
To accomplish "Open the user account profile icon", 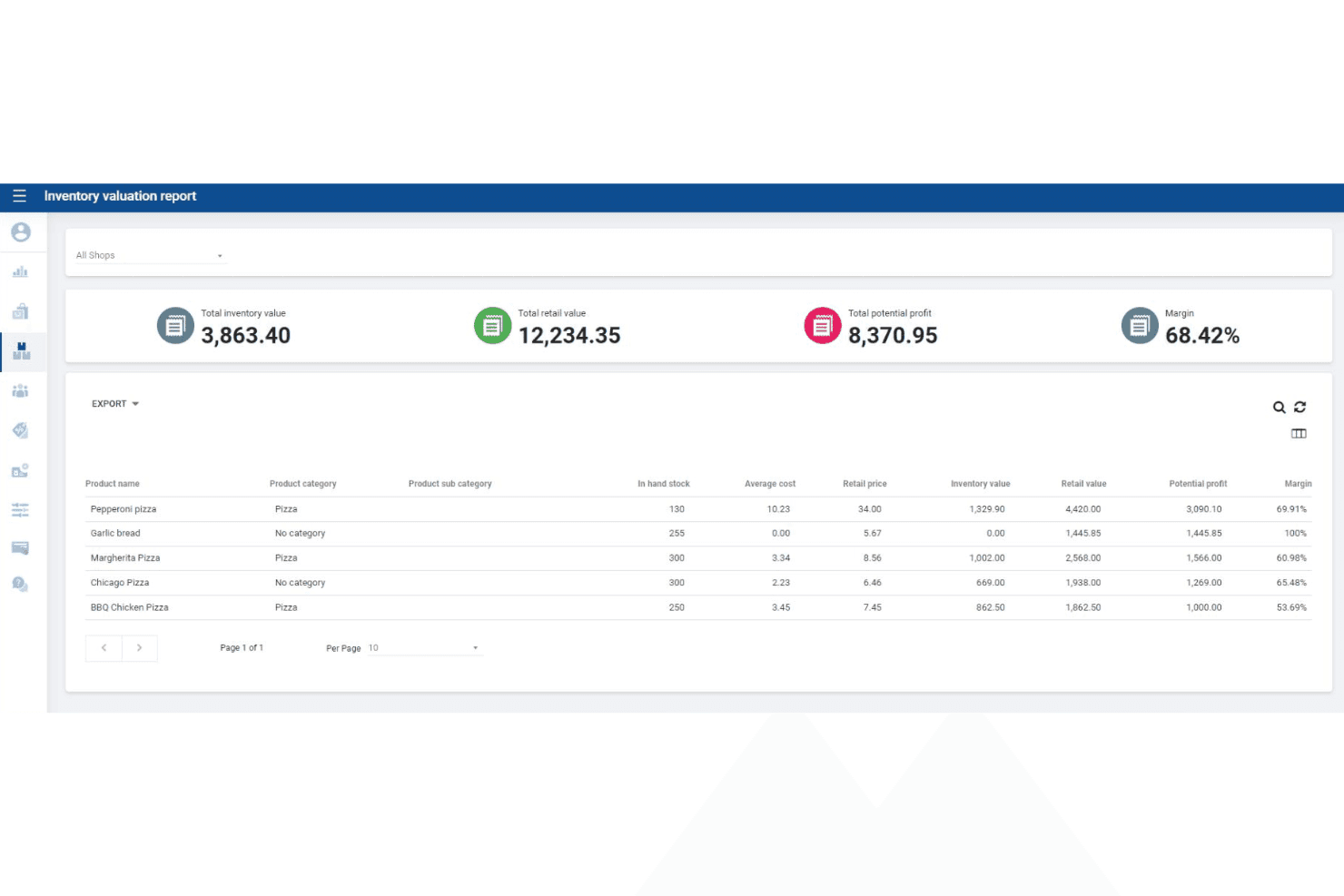I will click(21, 232).
